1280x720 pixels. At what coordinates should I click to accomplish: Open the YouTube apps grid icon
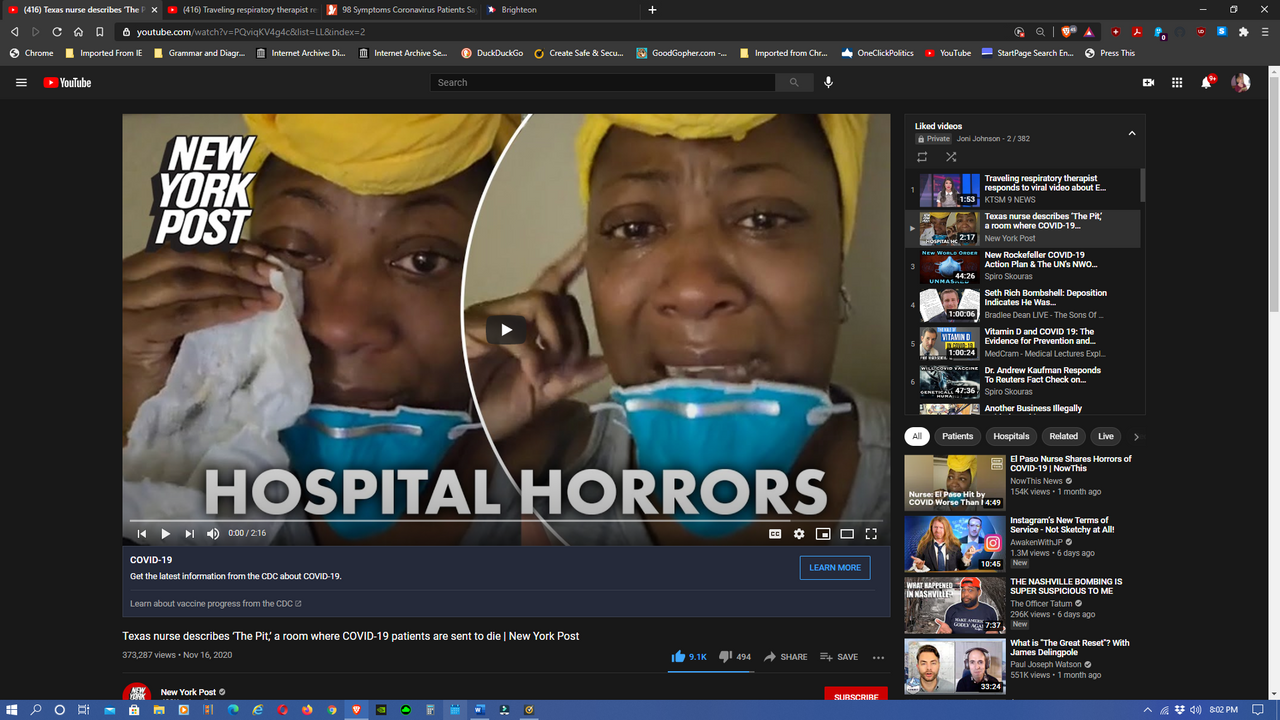click(1177, 83)
